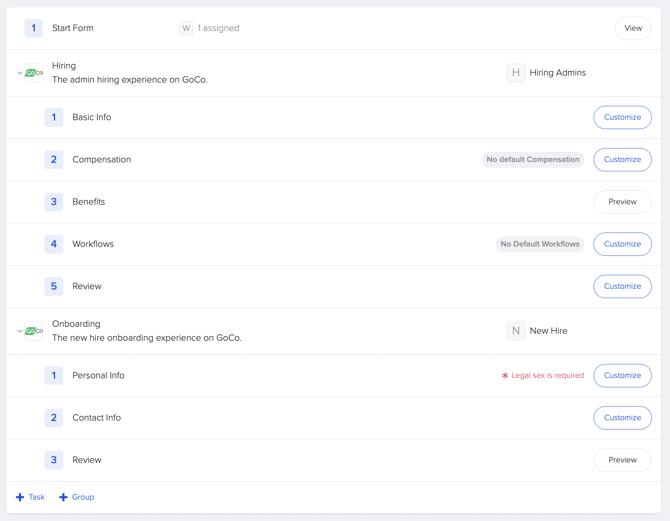Click the Start Form title
The image size is (670, 521).
[x=73, y=28]
